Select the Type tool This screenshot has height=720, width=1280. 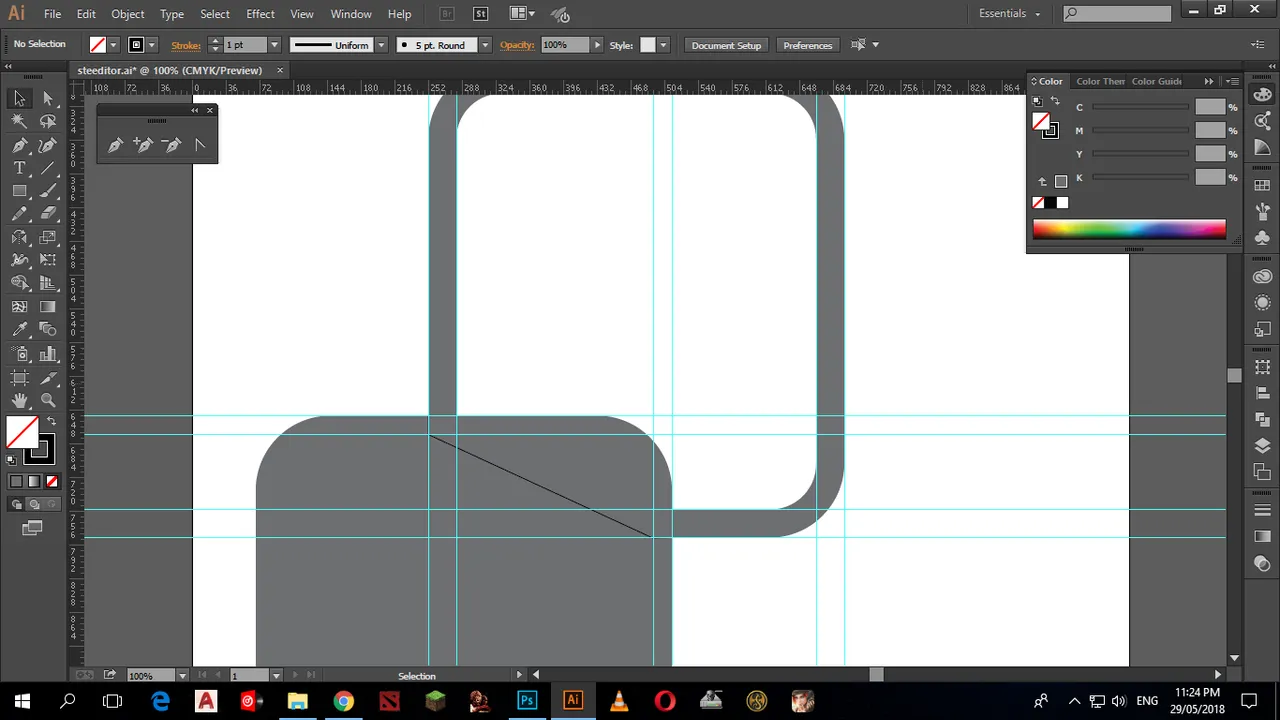click(19, 168)
